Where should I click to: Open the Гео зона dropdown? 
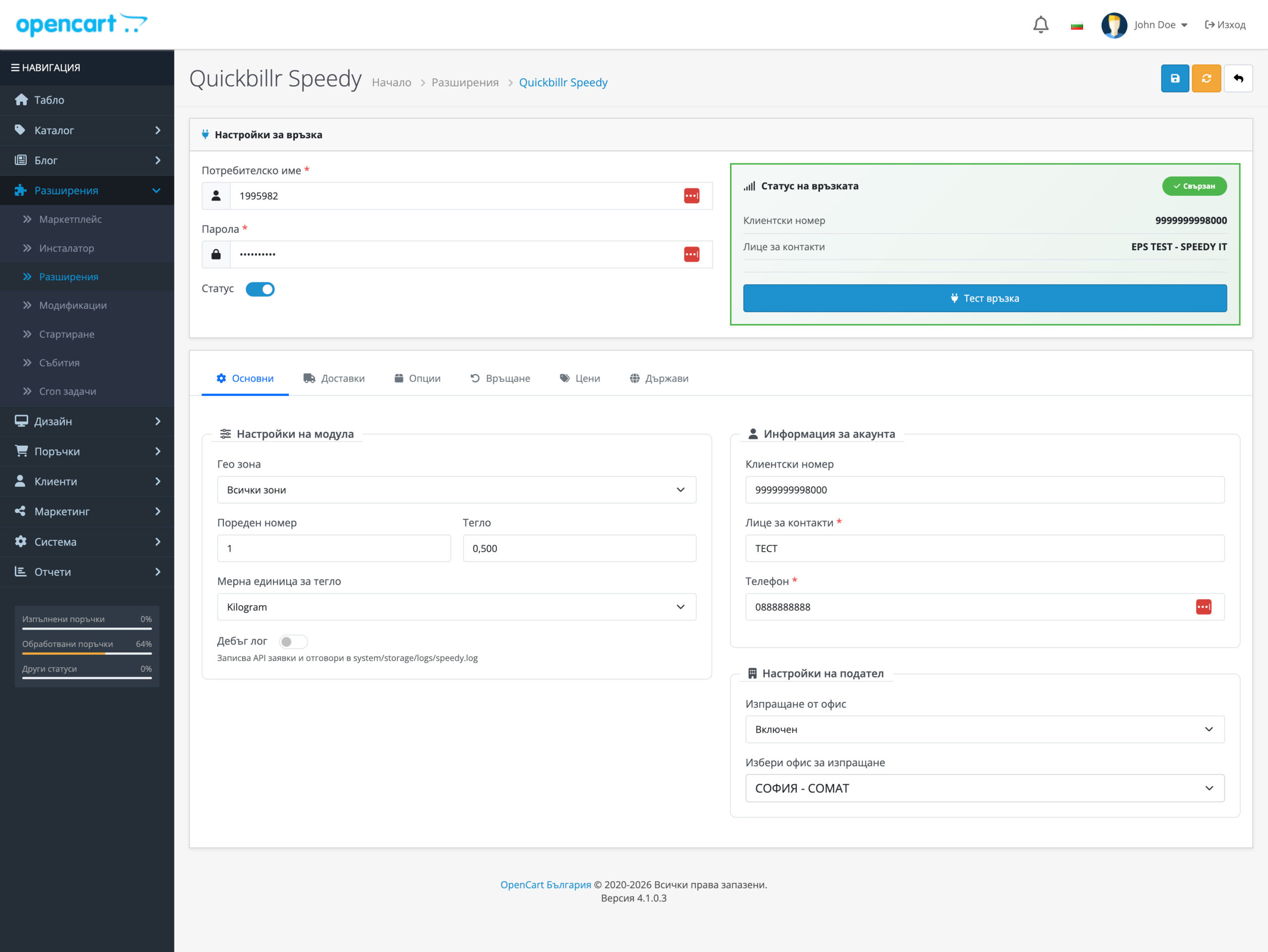[456, 490]
